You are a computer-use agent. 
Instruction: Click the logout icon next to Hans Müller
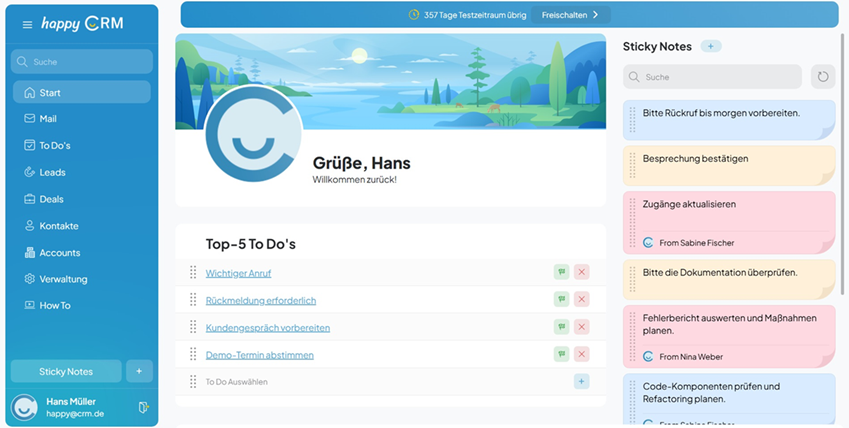tap(143, 407)
